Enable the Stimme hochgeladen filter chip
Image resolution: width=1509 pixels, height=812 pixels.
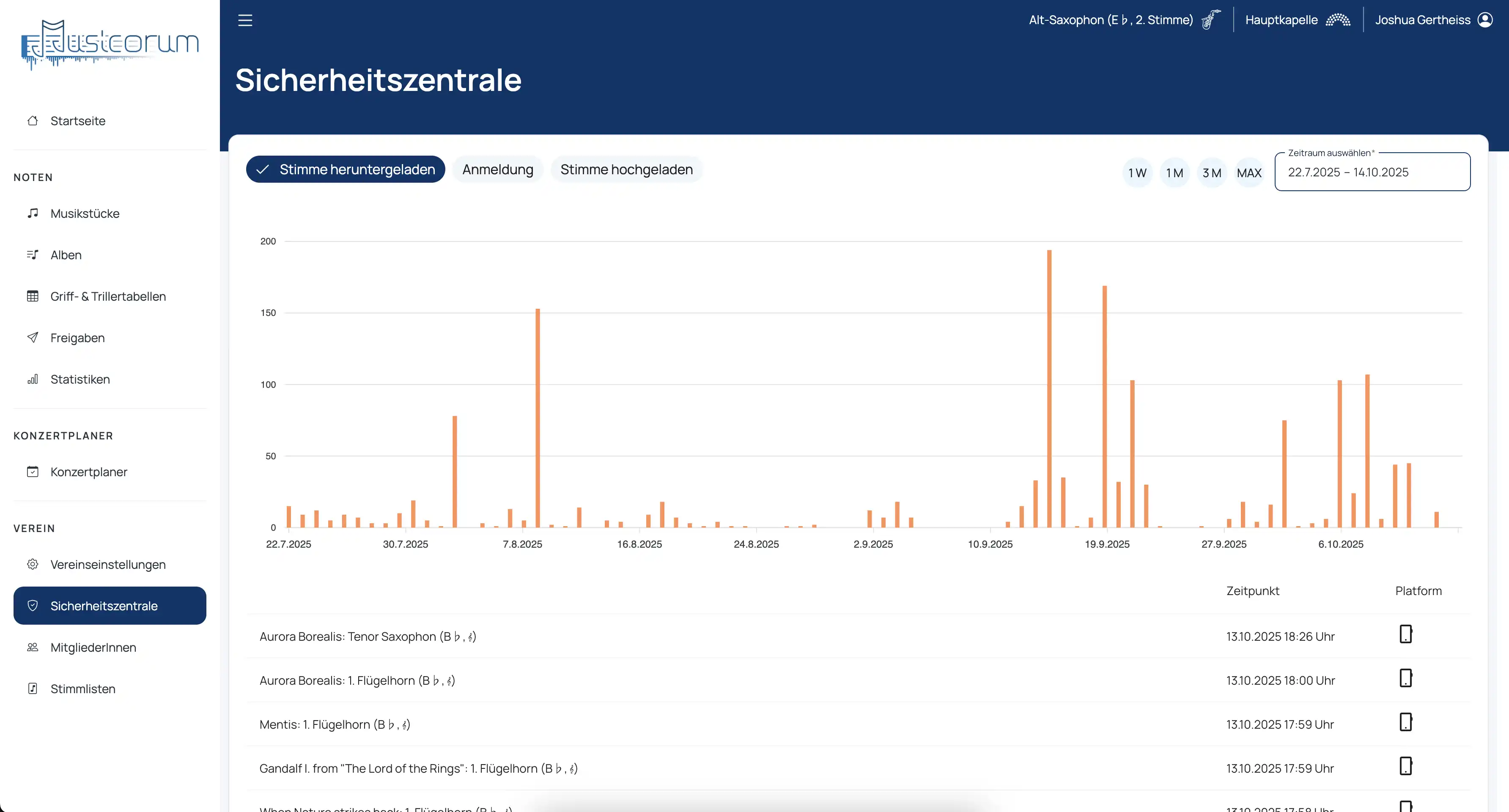tap(626, 169)
